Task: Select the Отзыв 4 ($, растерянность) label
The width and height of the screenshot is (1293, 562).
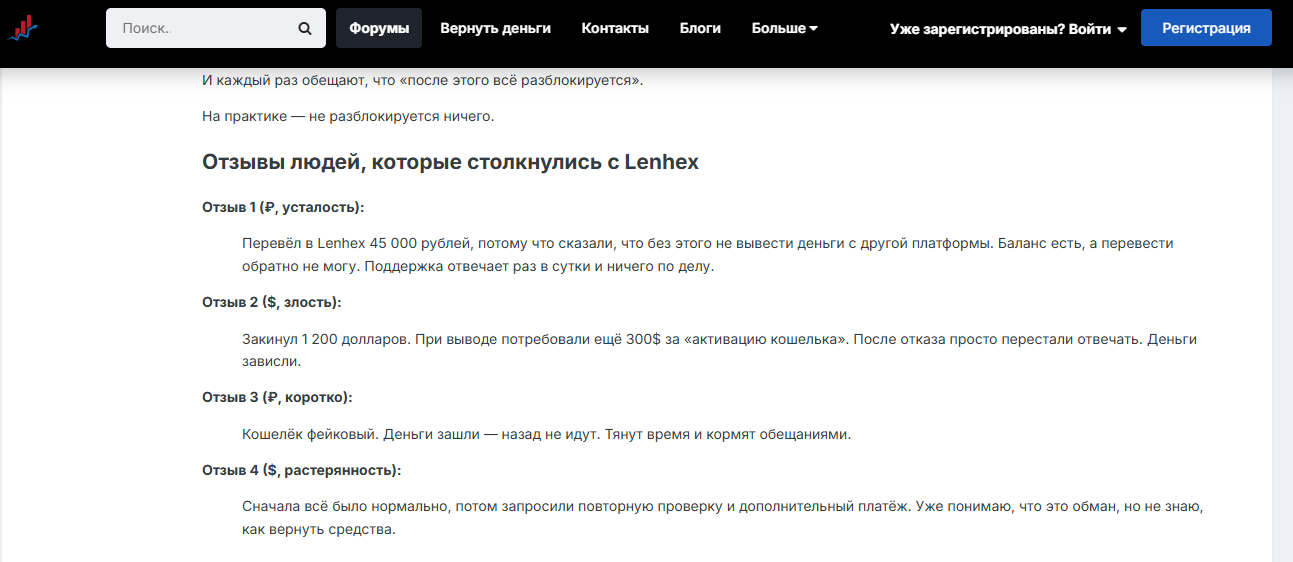Action: tap(301, 470)
